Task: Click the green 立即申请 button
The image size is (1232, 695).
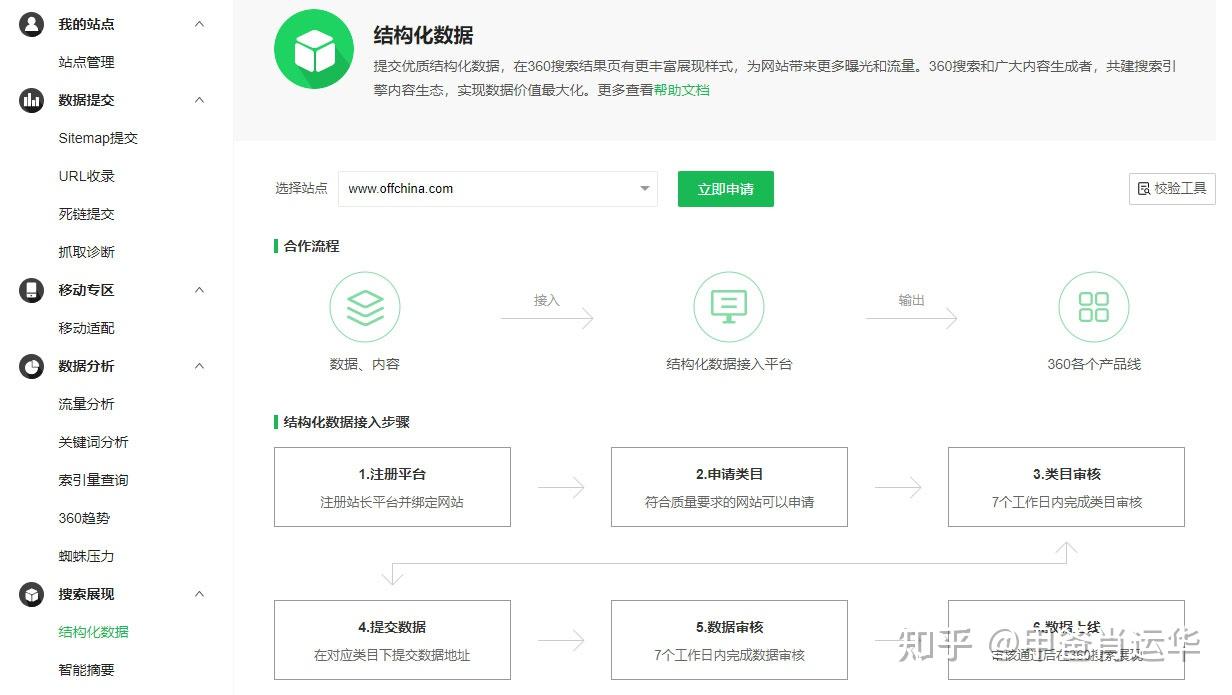Action: pos(726,189)
